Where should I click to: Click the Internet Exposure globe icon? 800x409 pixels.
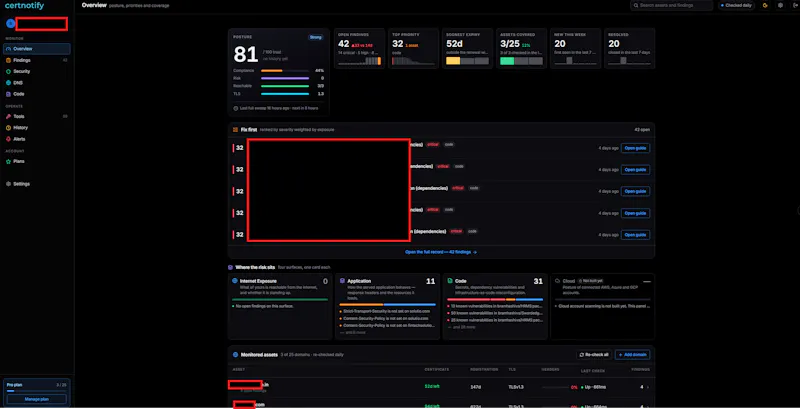point(235,280)
